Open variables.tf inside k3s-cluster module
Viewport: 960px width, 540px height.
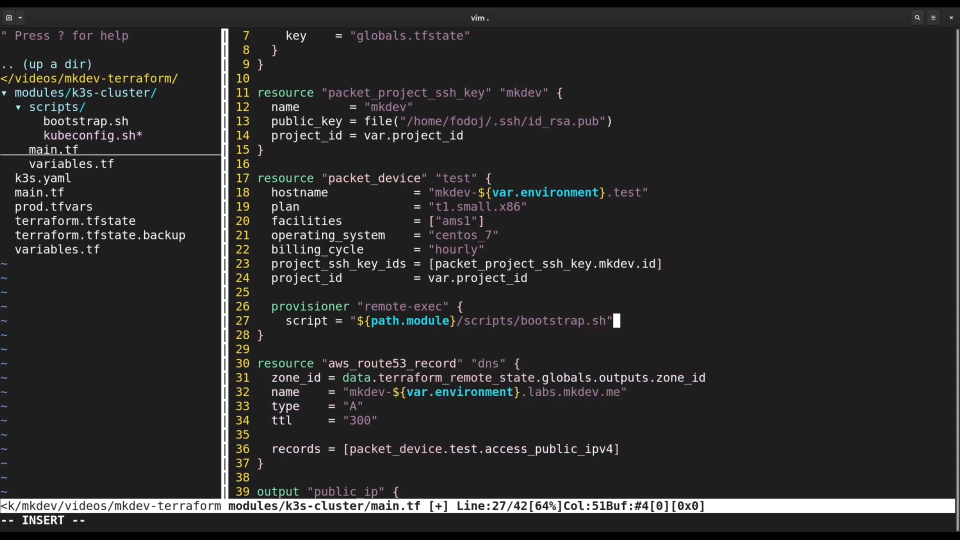point(71,164)
